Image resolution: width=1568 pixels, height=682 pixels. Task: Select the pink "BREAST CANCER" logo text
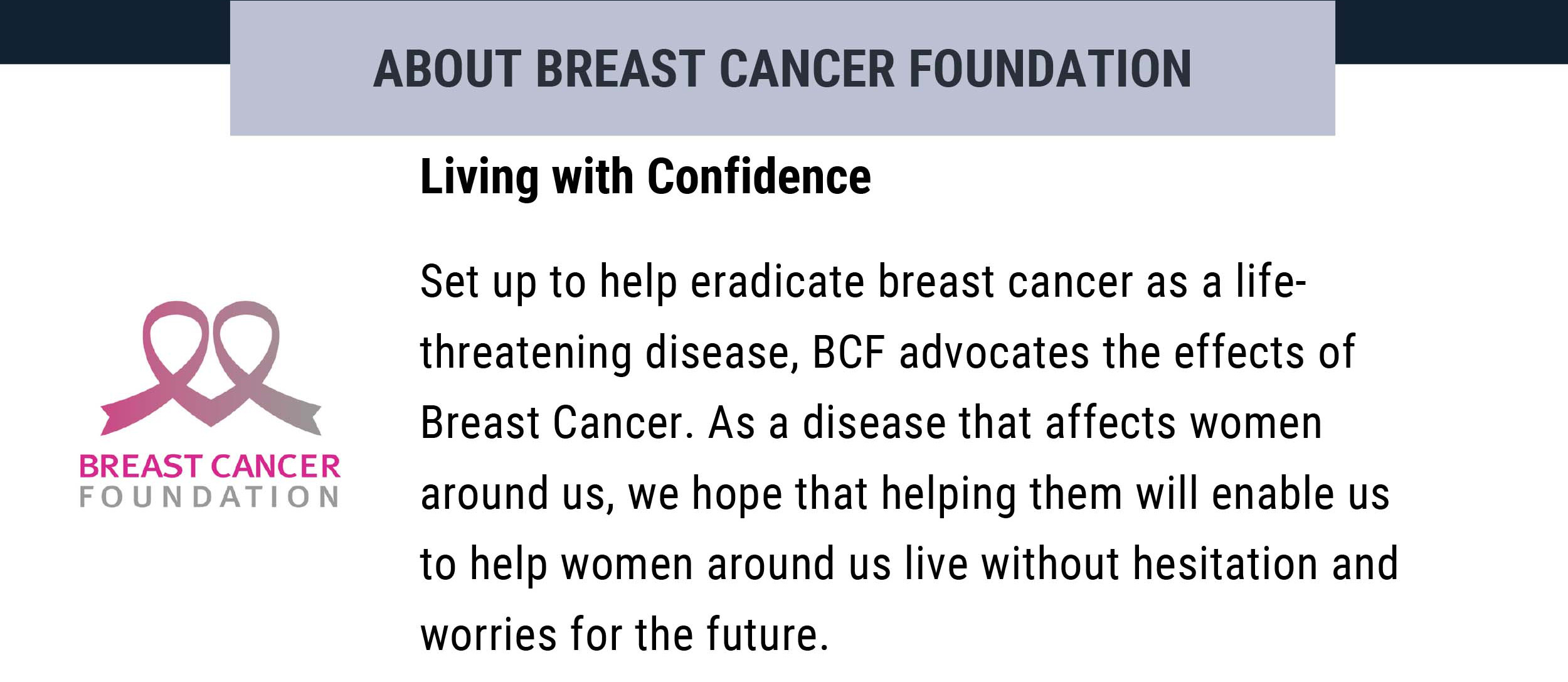click(x=209, y=467)
